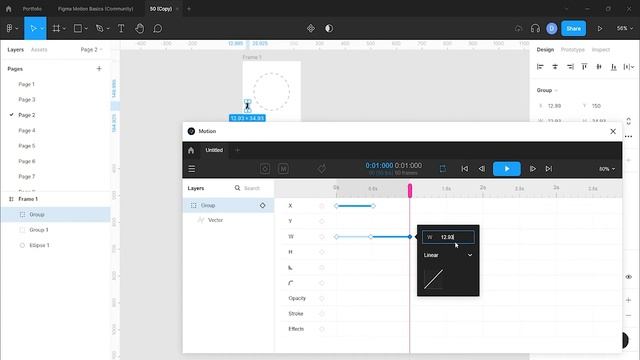Toggle keyframe for X property
Image resolution: width=640 pixels, height=360 pixels.
322,206
